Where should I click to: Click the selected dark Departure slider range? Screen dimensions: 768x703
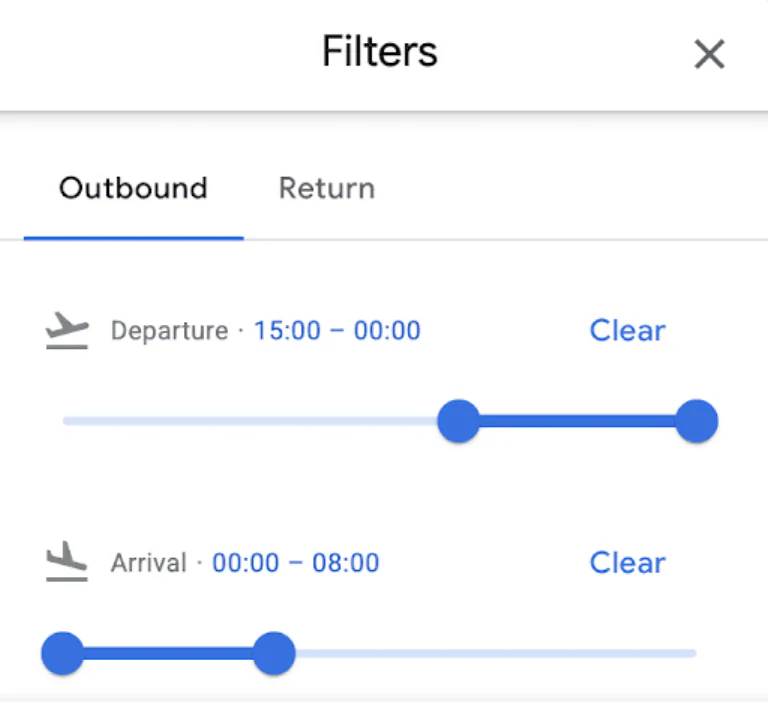[x=578, y=421]
